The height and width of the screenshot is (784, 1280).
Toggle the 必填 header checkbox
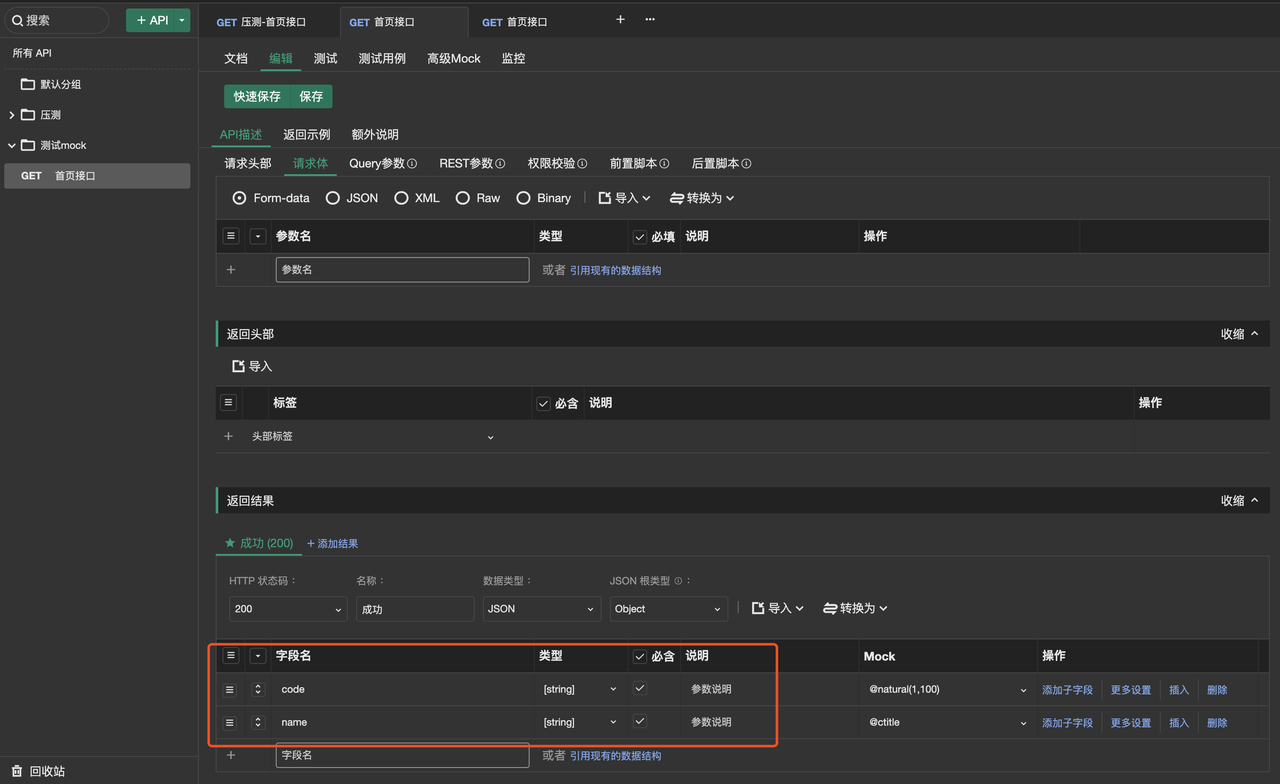(640, 237)
